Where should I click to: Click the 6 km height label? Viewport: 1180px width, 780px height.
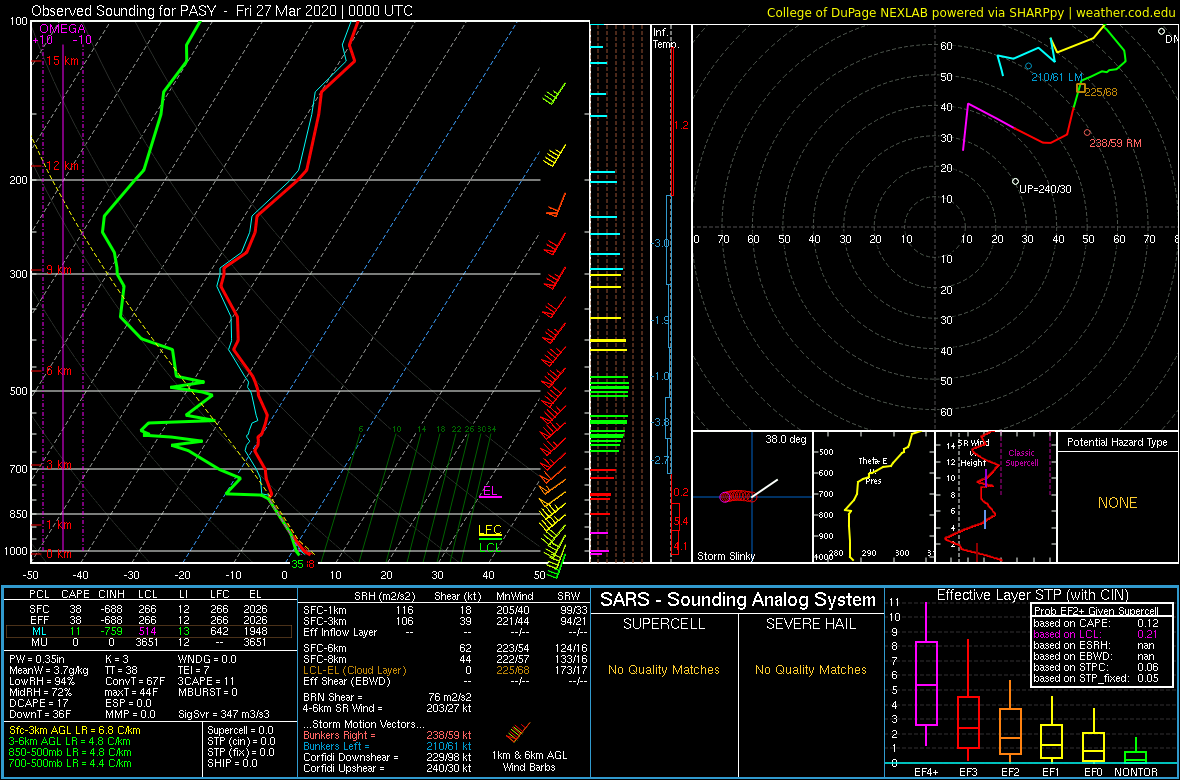tap(57, 371)
